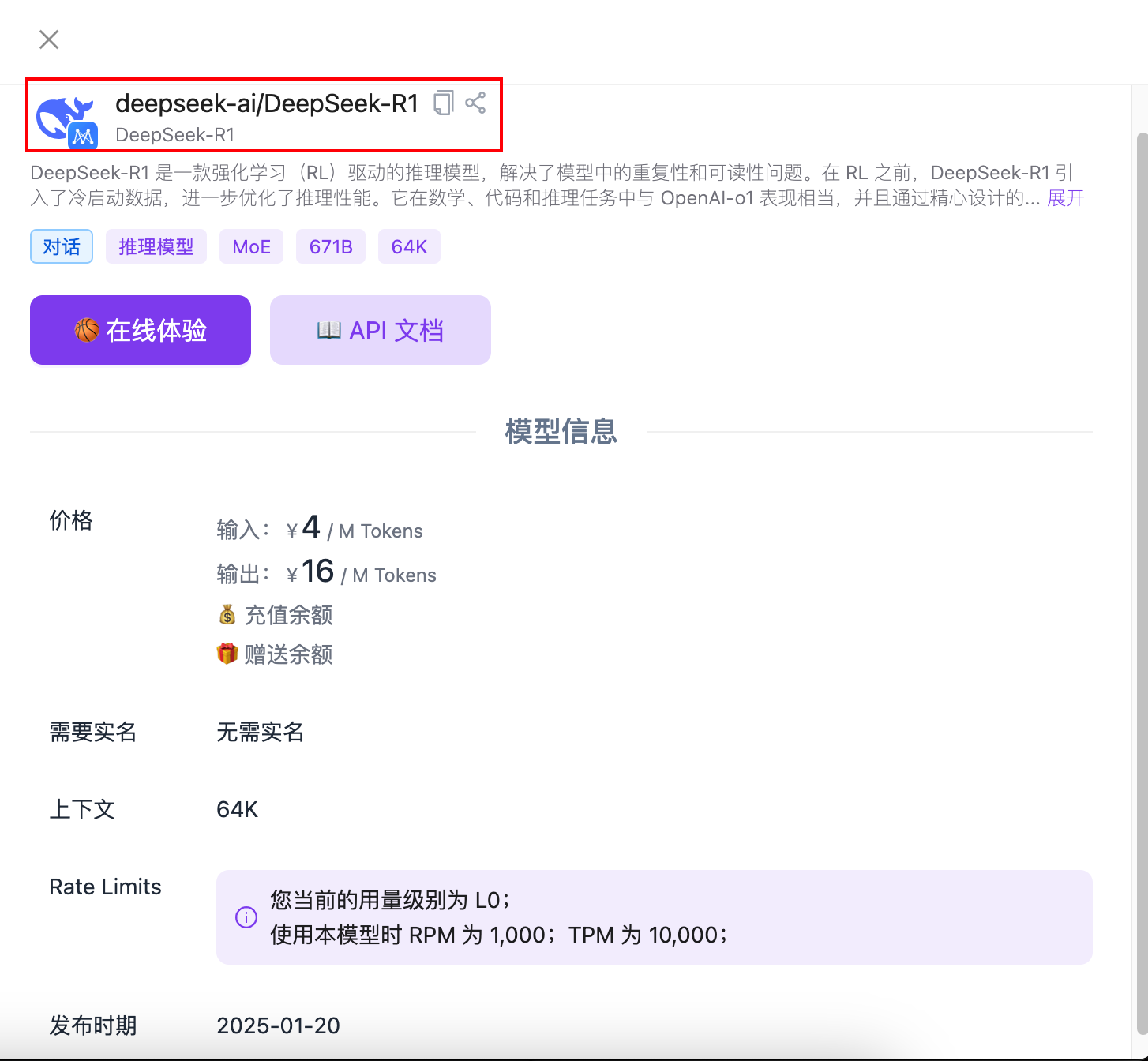Select the 671B parameter tag
1148x1061 pixels.
[331, 247]
